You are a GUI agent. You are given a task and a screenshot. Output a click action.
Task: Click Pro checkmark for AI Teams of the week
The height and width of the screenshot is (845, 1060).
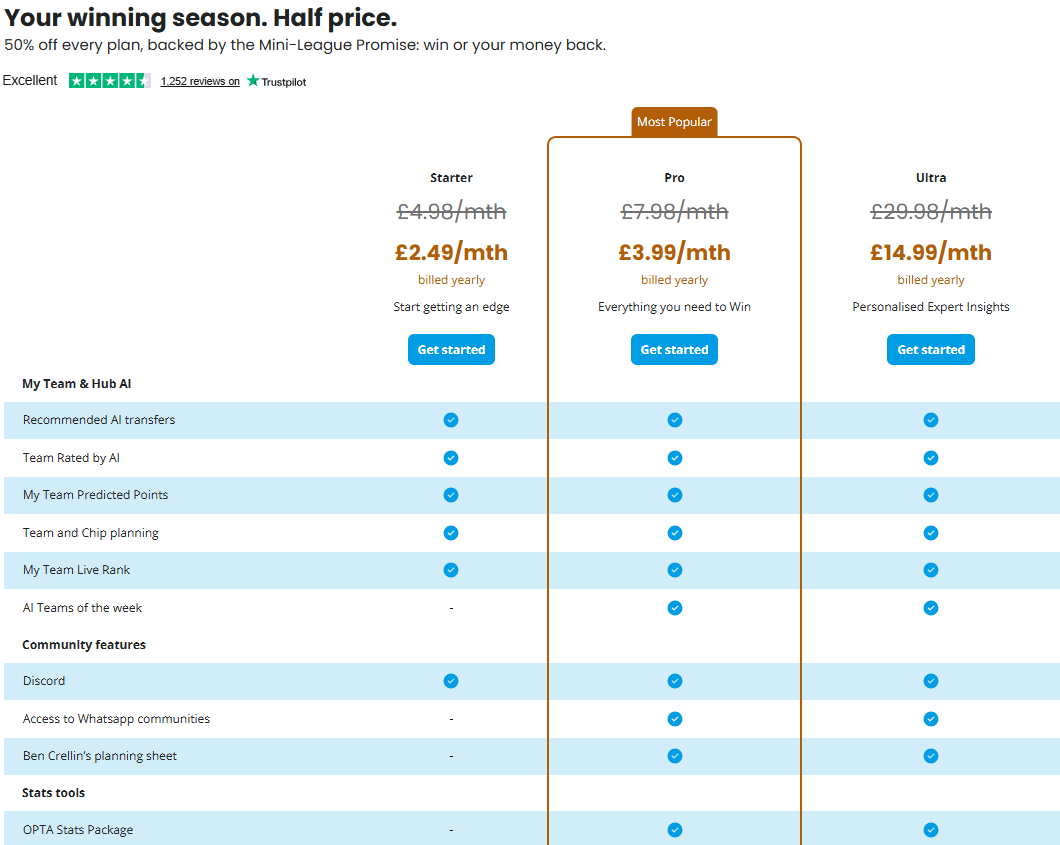pos(675,608)
